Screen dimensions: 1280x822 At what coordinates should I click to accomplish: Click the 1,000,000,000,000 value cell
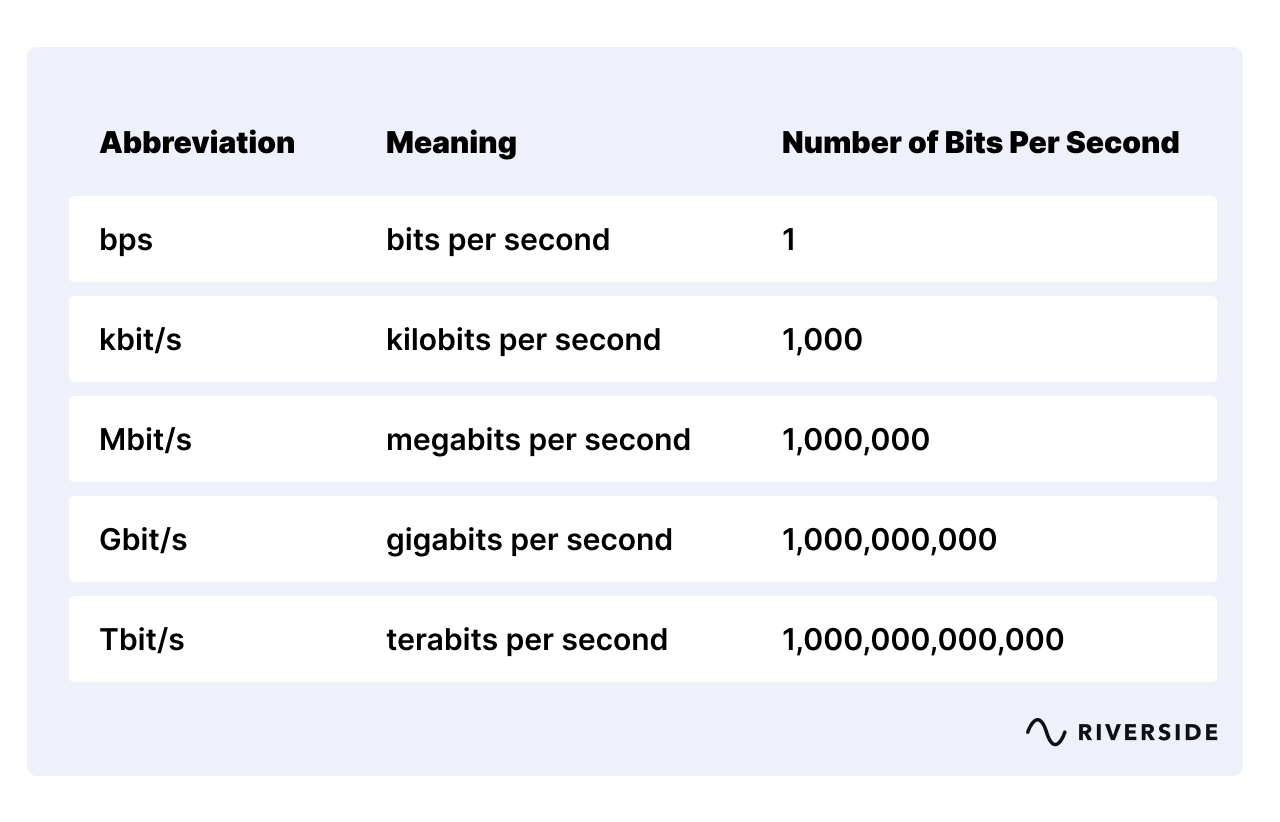click(923, 640)
